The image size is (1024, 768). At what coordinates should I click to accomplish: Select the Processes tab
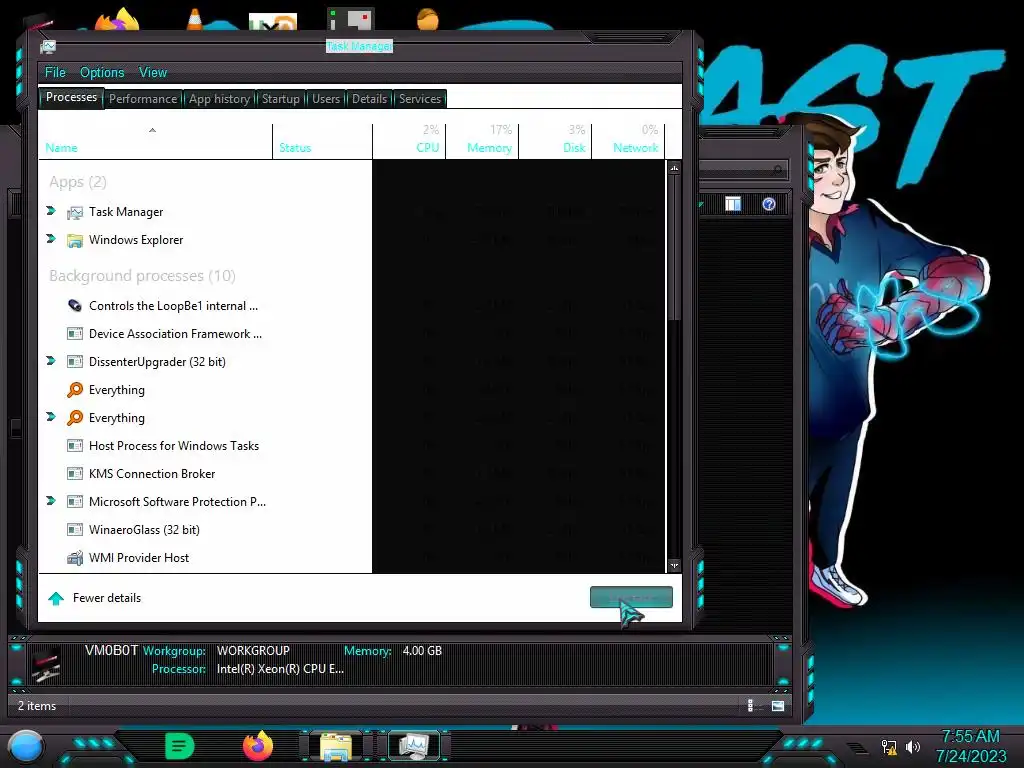pos(71,97)
